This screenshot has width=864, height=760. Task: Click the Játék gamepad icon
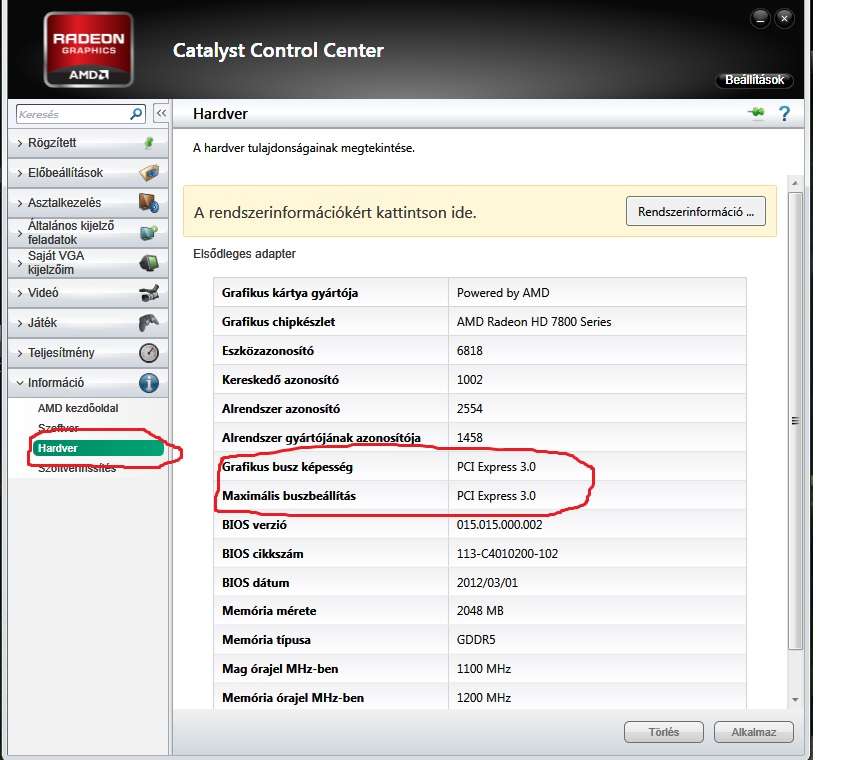[149, 322]
